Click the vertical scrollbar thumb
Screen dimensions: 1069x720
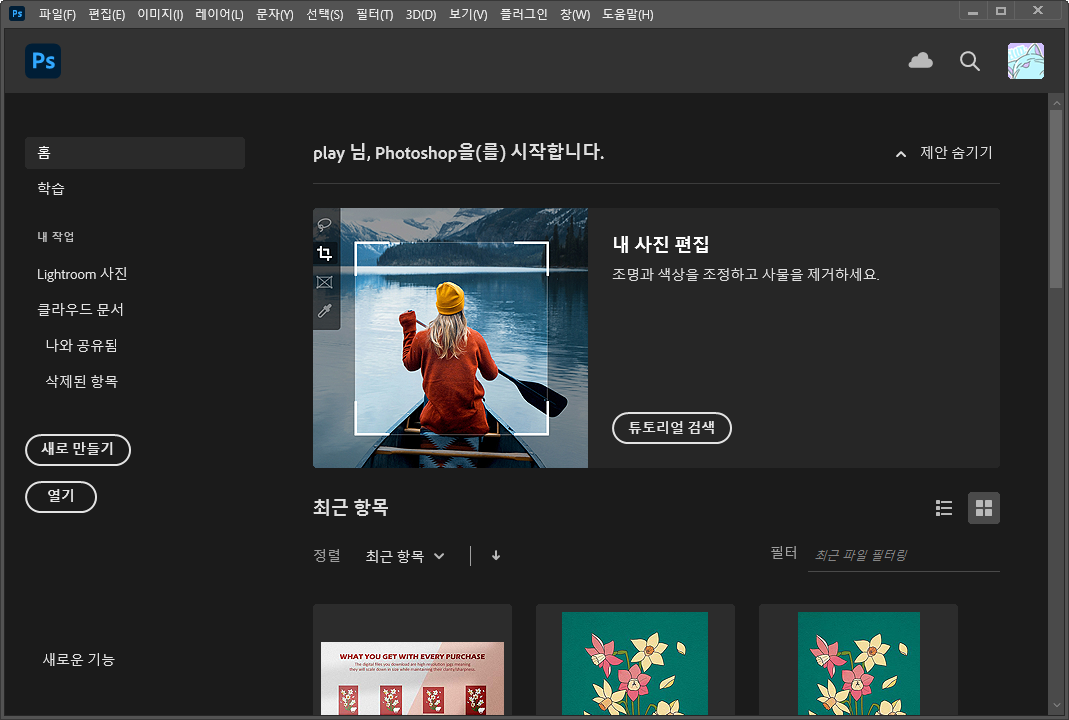click(x=1056, y=199)
